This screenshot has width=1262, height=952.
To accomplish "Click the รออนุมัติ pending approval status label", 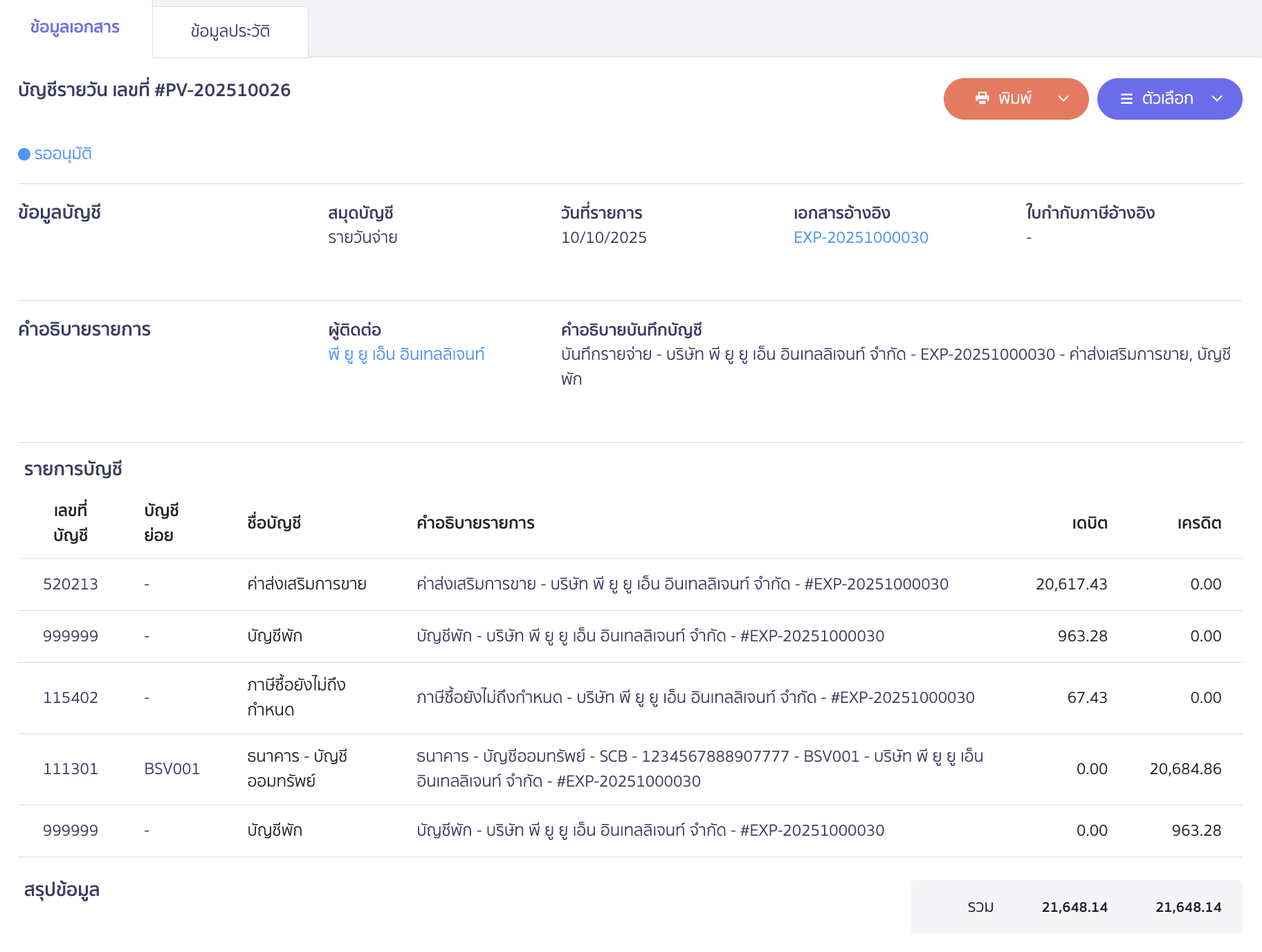I will click(x=63, y=154).
